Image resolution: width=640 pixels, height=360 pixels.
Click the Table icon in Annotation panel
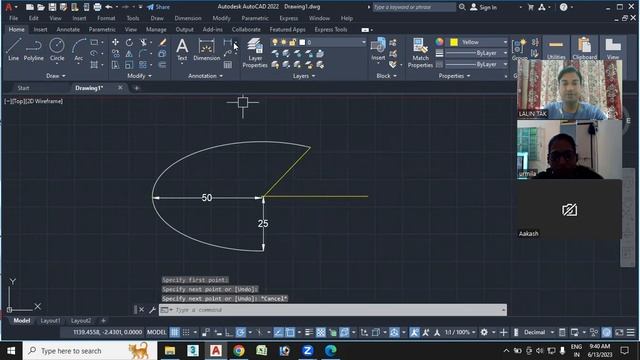228,65
